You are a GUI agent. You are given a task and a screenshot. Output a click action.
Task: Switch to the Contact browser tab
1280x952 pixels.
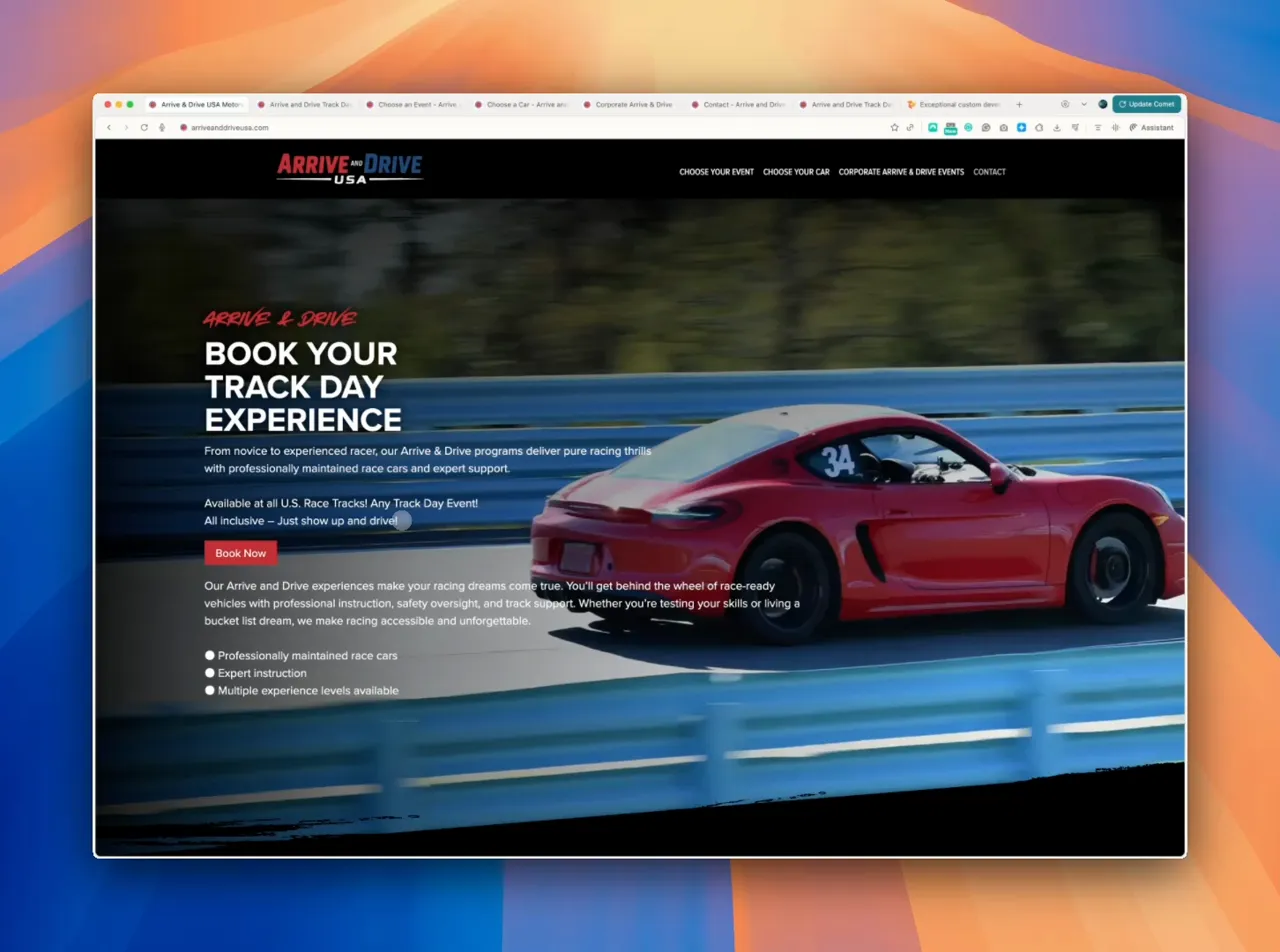click(742, 104)
